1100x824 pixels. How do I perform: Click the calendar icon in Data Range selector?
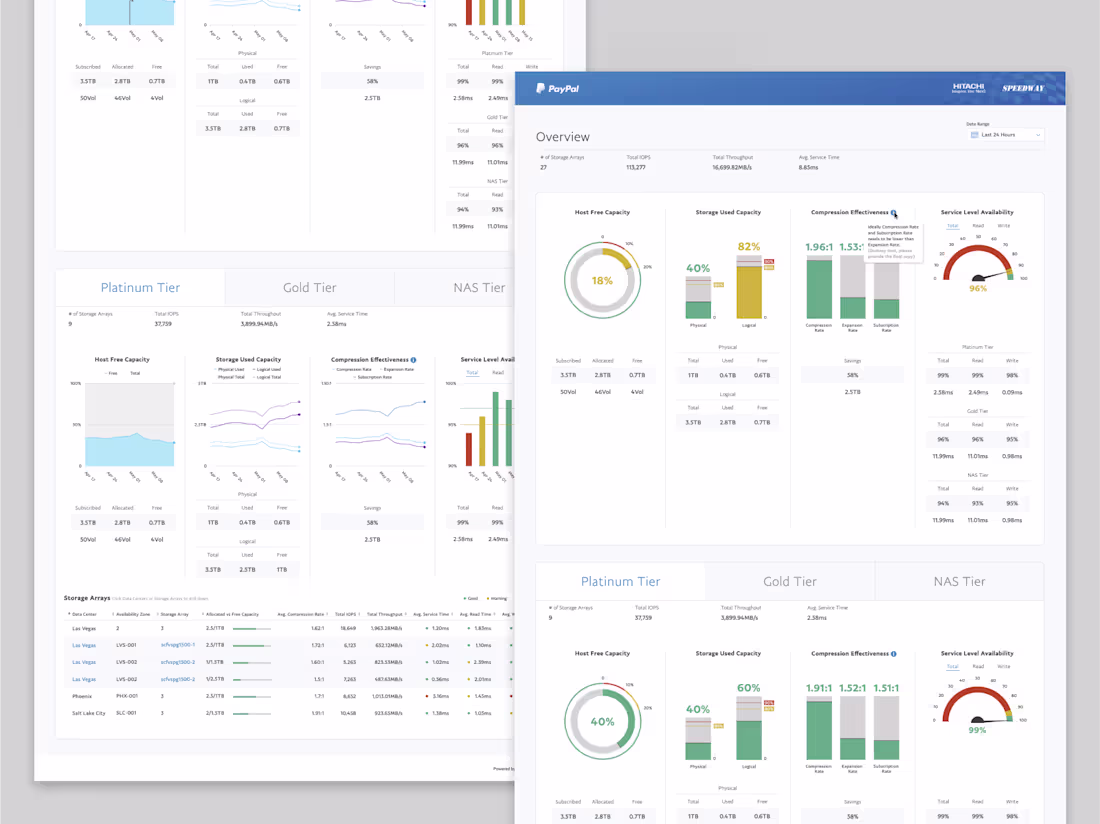pyautogui.click(x=974, y=135)
